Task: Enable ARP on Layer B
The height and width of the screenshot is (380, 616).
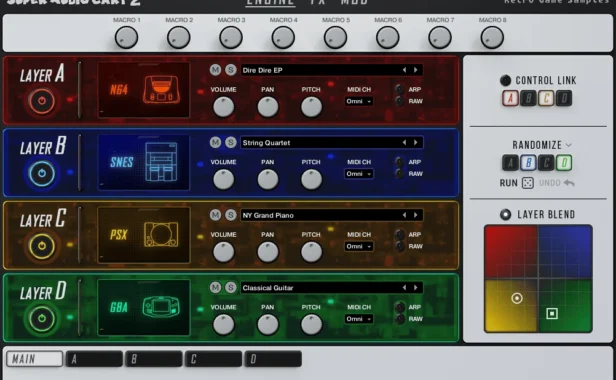Action: [x=400, y=162]
